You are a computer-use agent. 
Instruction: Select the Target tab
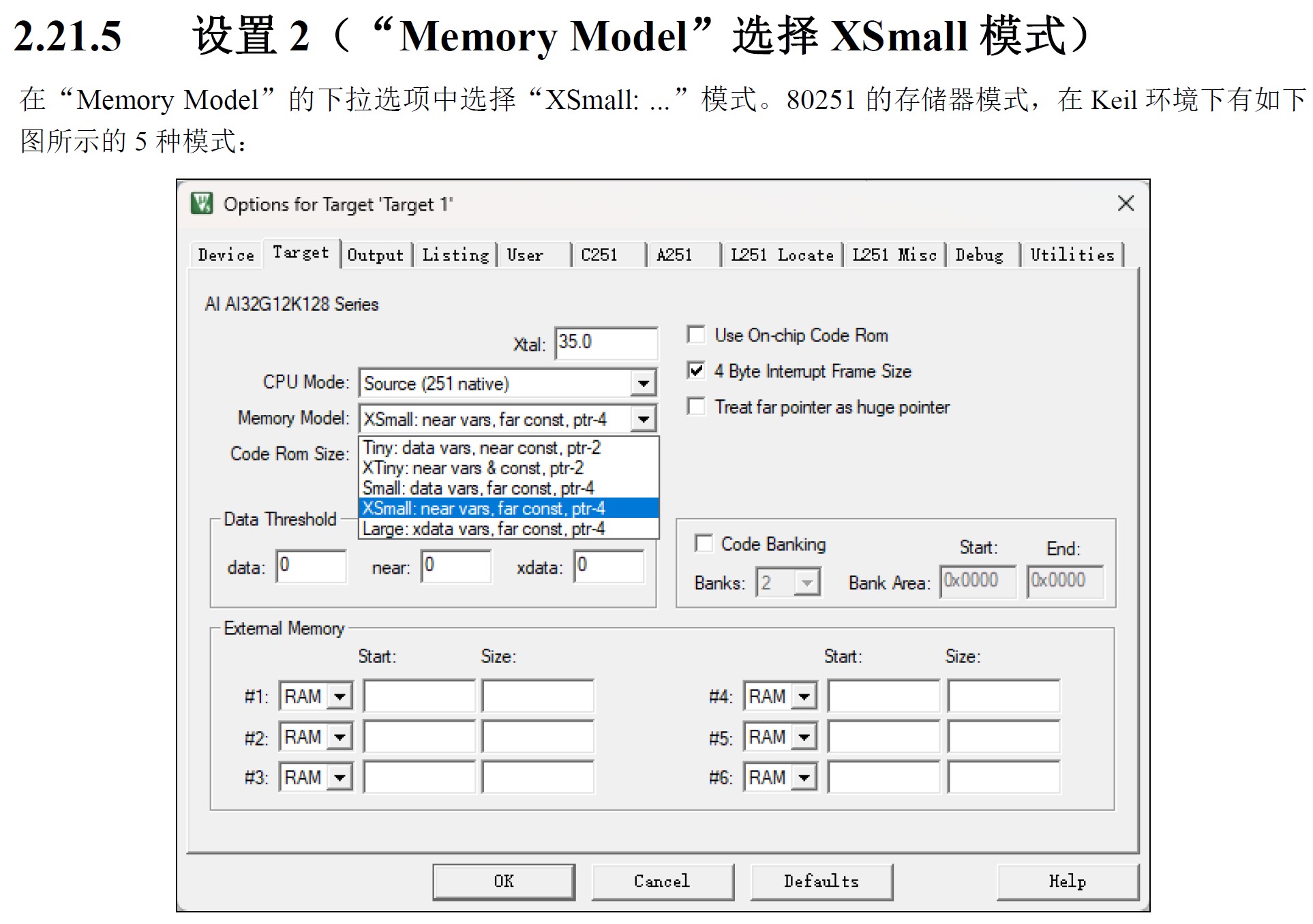click(x=301, y=253)
